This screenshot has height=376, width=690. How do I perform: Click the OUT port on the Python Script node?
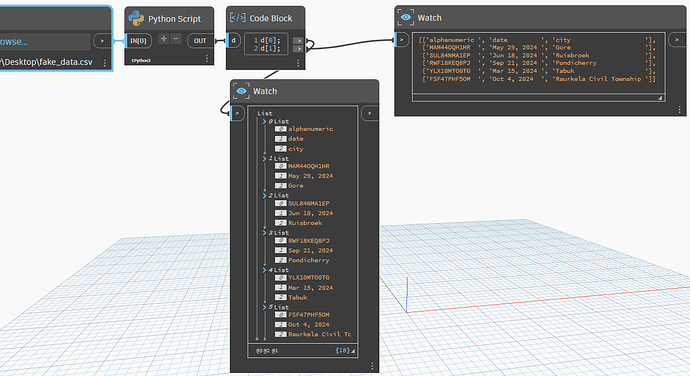200,41
